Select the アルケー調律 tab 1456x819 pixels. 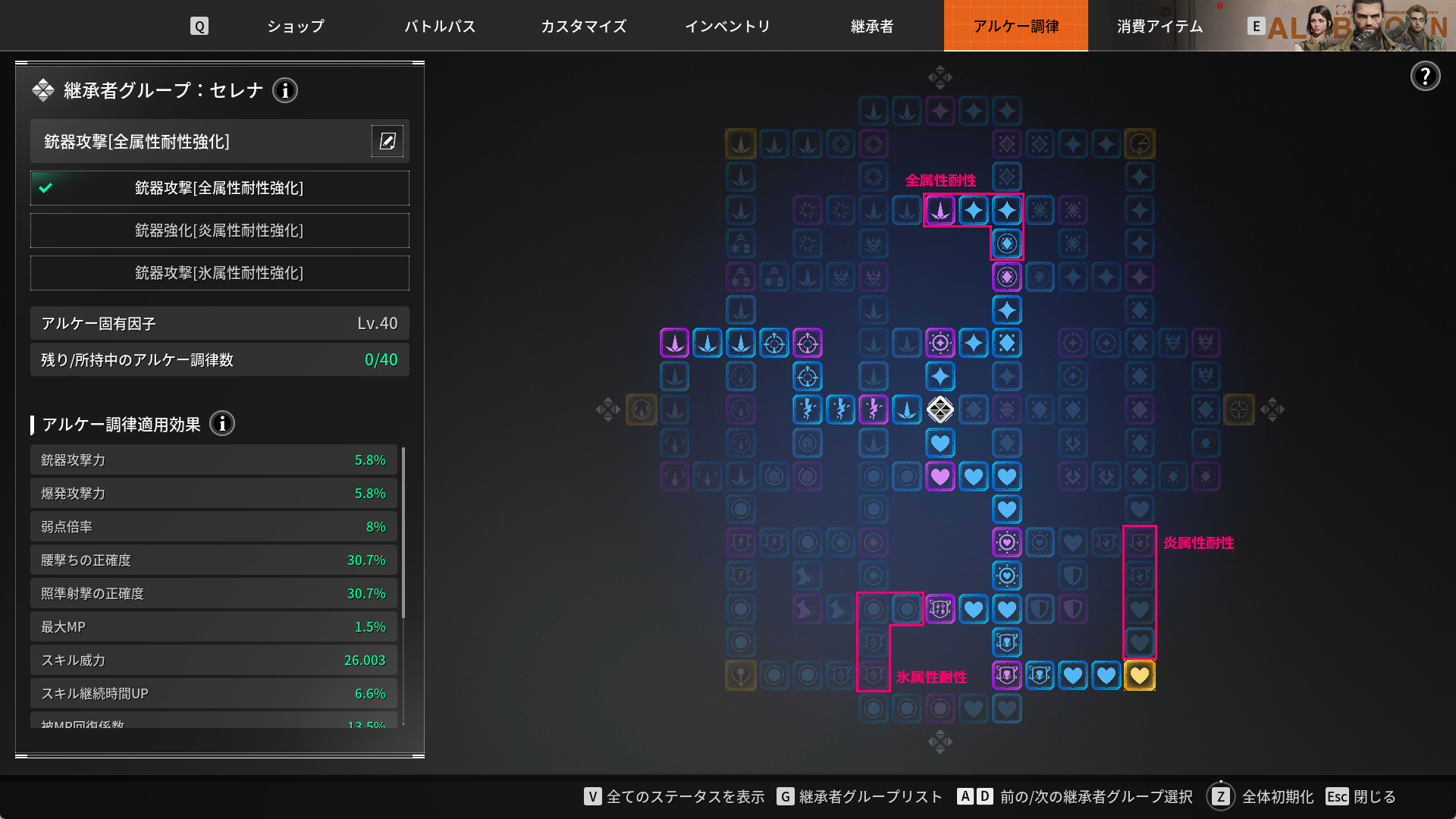tap(1016, 26)
